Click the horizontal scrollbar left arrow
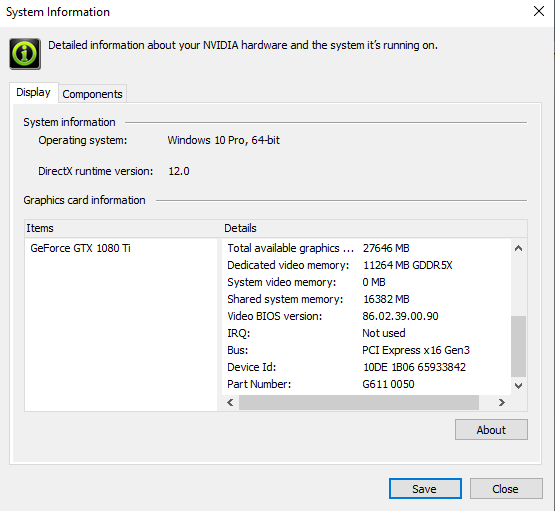The image size is (555, 511). tap(230, 402)
